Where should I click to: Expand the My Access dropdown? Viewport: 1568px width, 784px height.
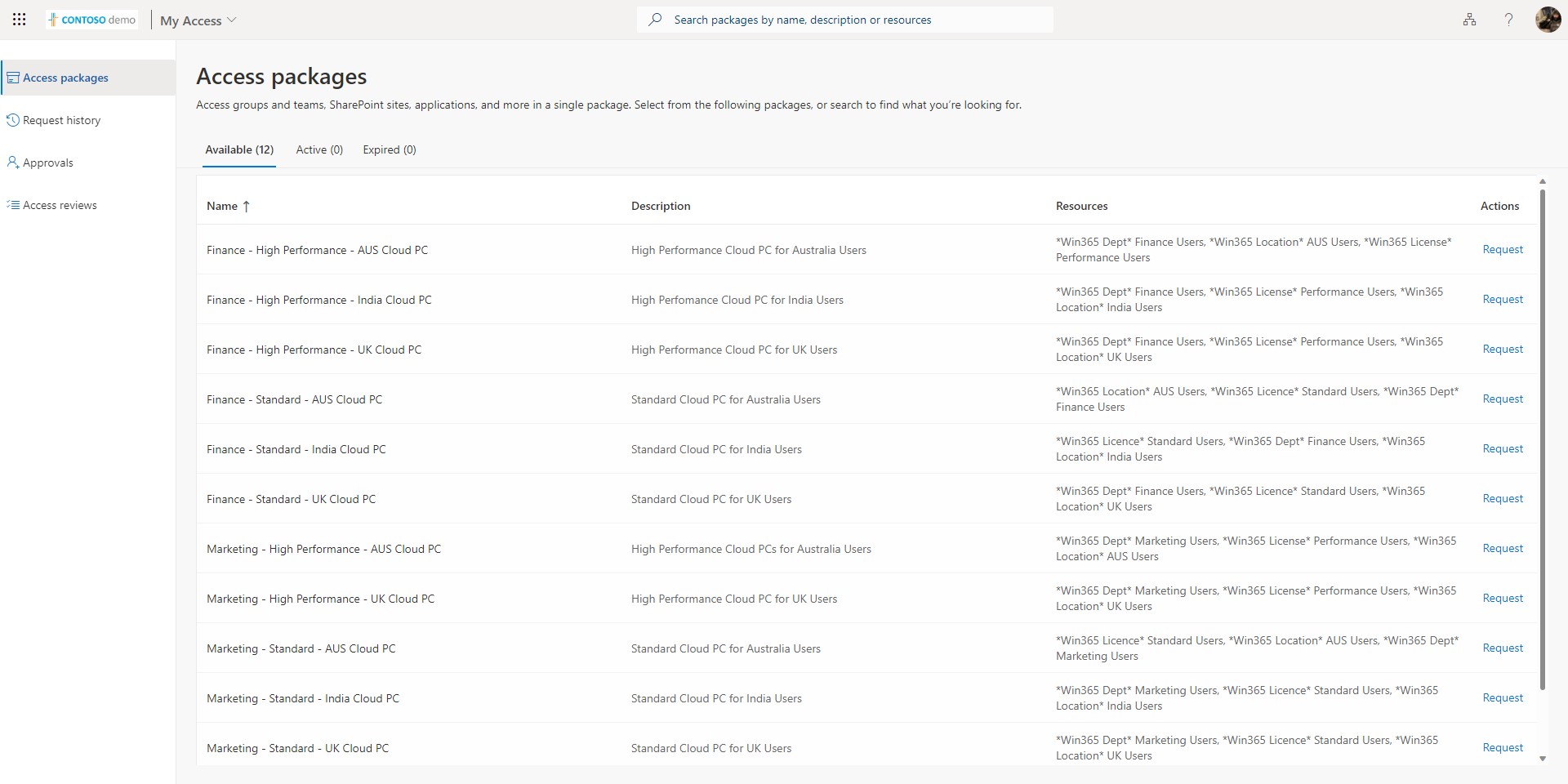[x=197, y=20]
